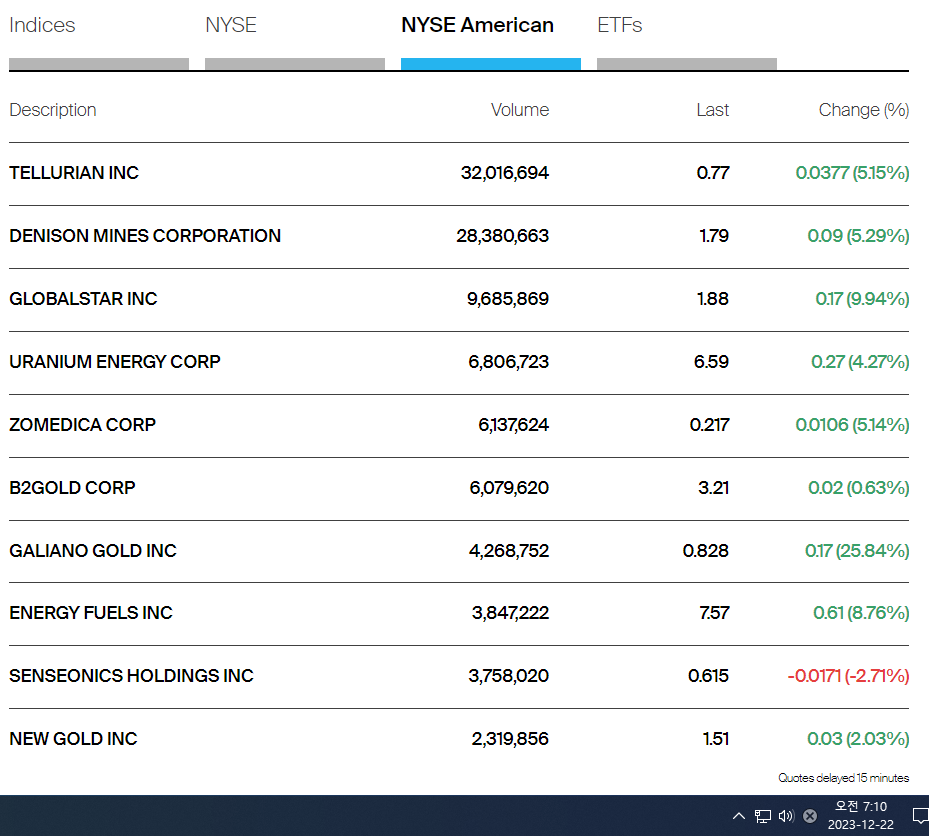Click Senseonics volume 3,758,020

[x=508, y=675]
